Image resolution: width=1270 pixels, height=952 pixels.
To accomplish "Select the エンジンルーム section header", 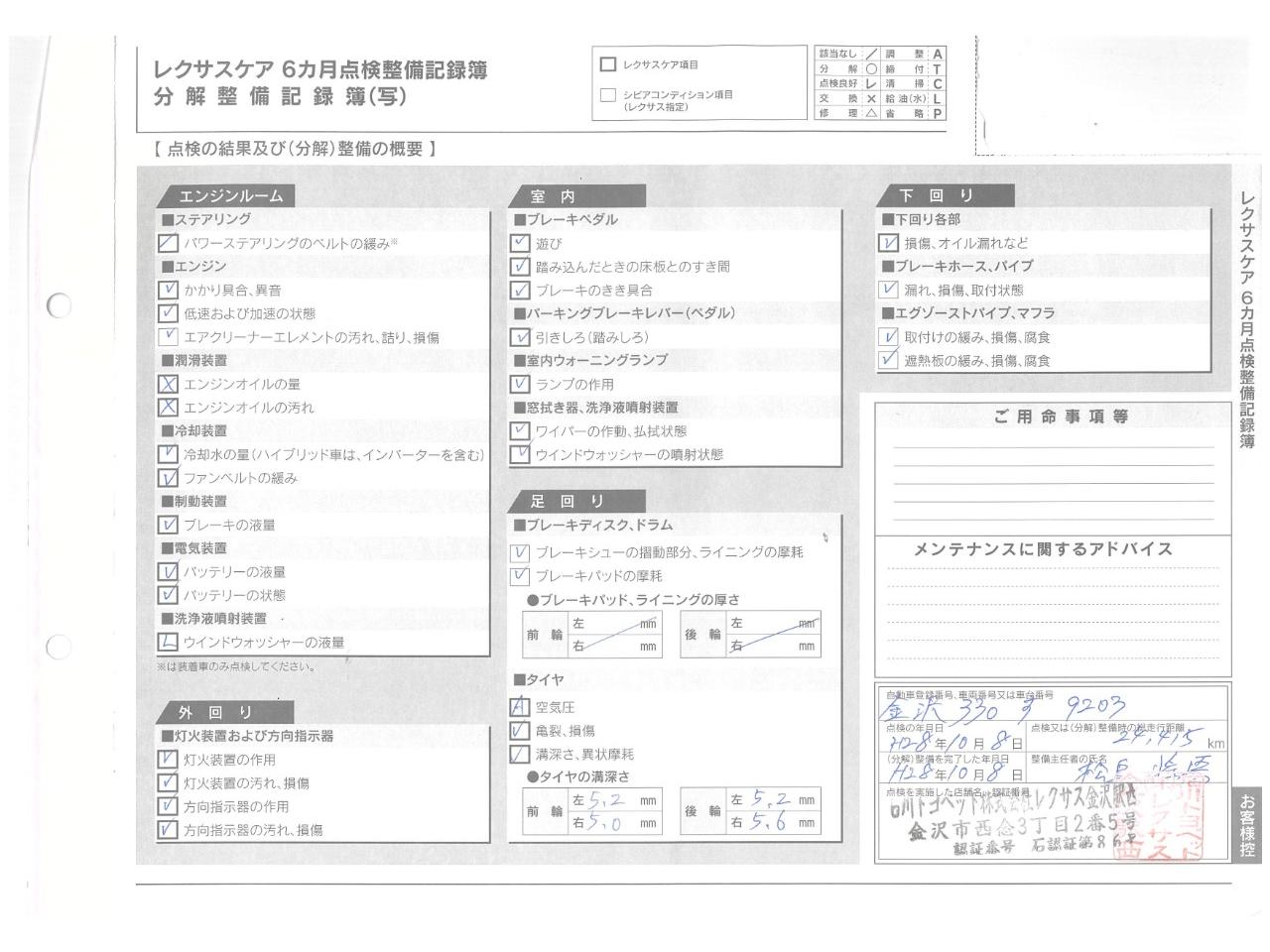I will point(226,196).
